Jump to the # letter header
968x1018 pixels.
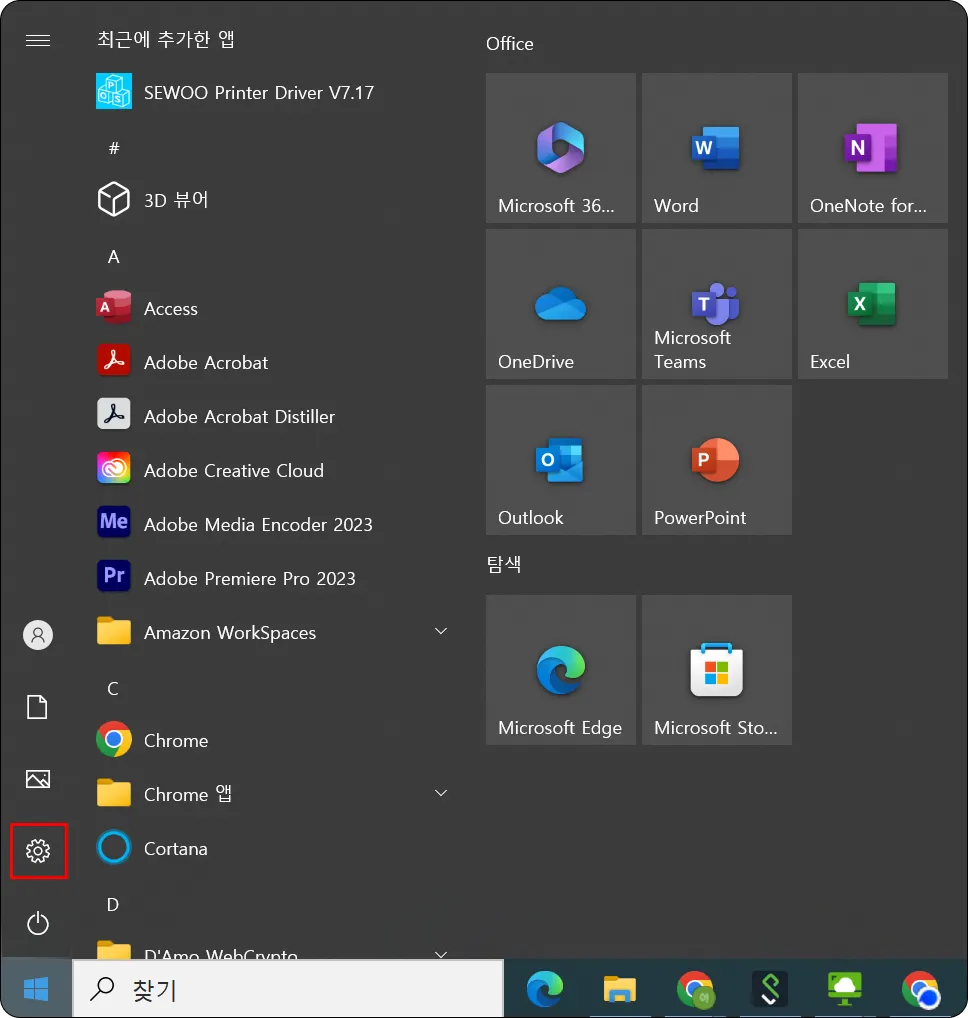[x=114, y=148]
